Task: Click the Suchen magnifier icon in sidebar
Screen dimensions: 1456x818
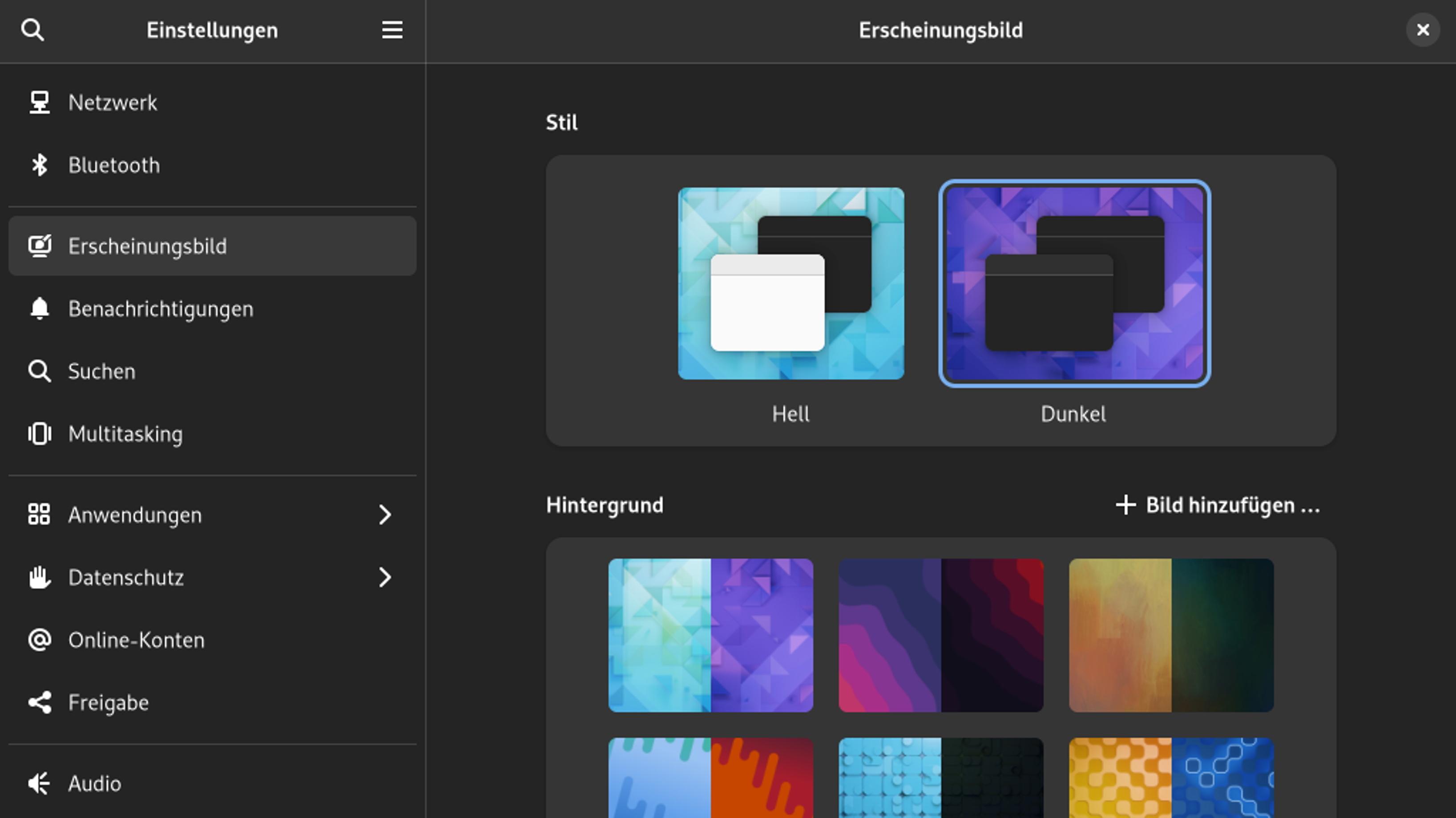Action: [40, 371]
